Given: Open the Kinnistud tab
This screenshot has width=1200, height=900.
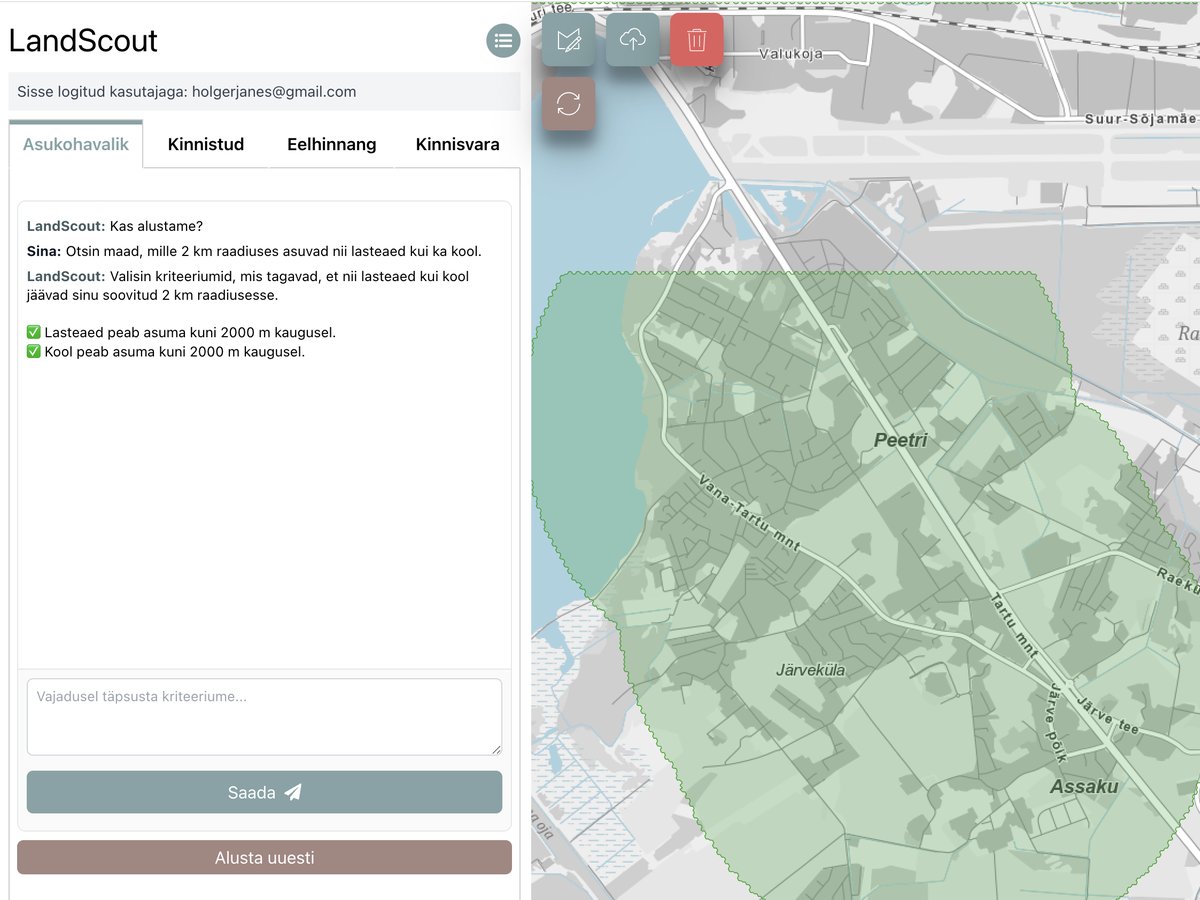Looking at the screenshot, I should click(x=206, y=144).
